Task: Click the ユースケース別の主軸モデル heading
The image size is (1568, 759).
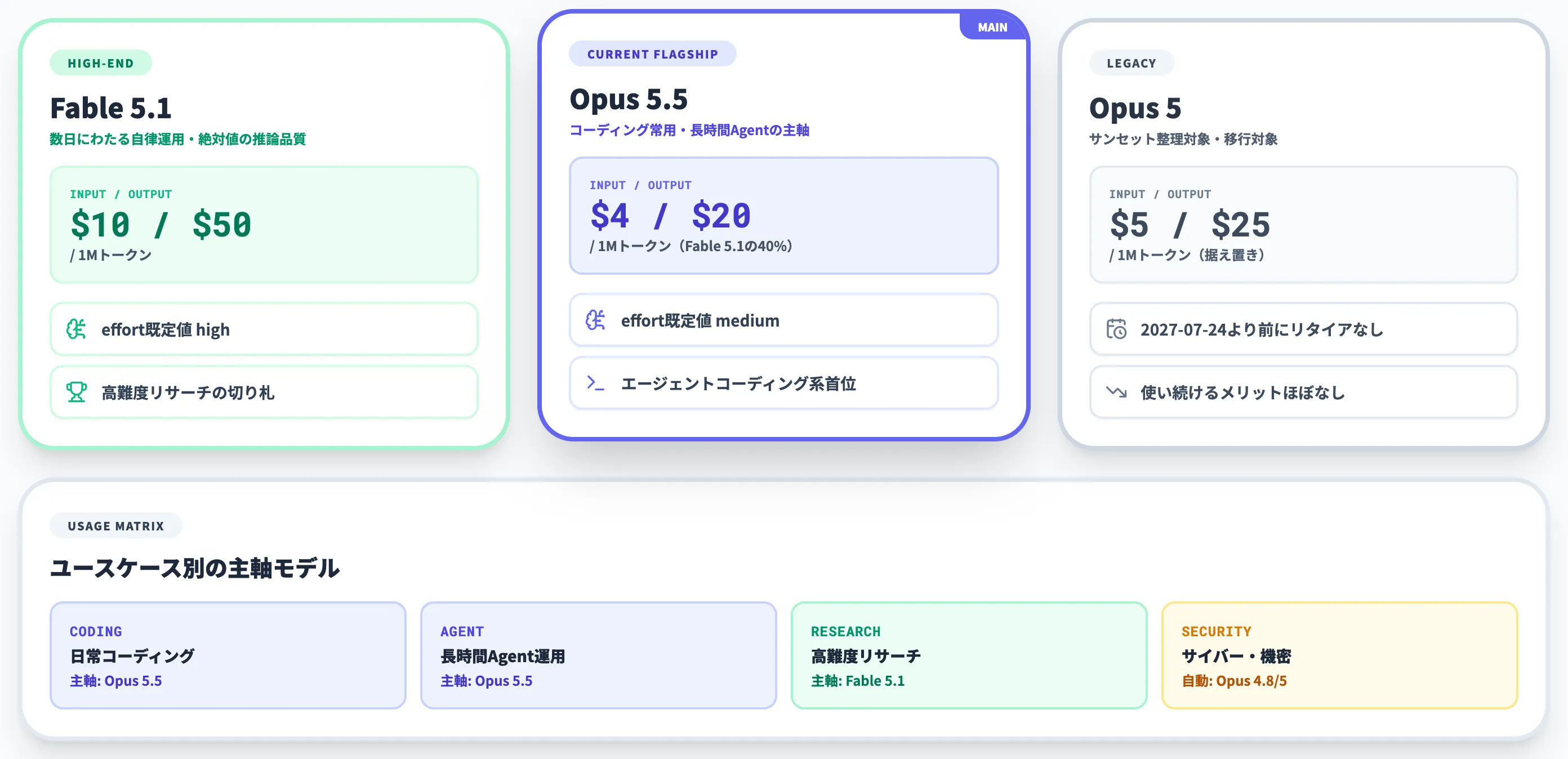Action: [x=195, y=568]
